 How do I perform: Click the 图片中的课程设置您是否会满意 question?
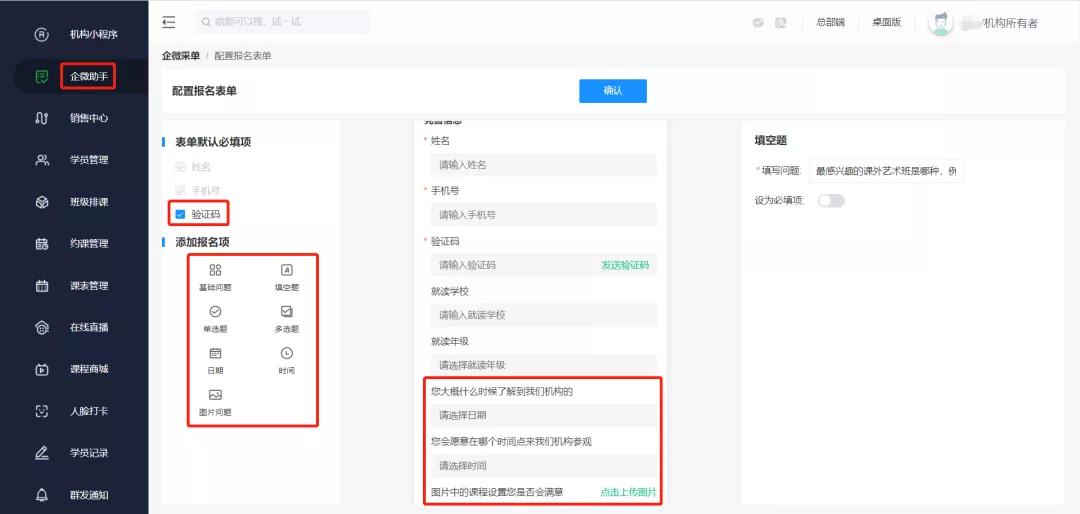coord(497,493)
